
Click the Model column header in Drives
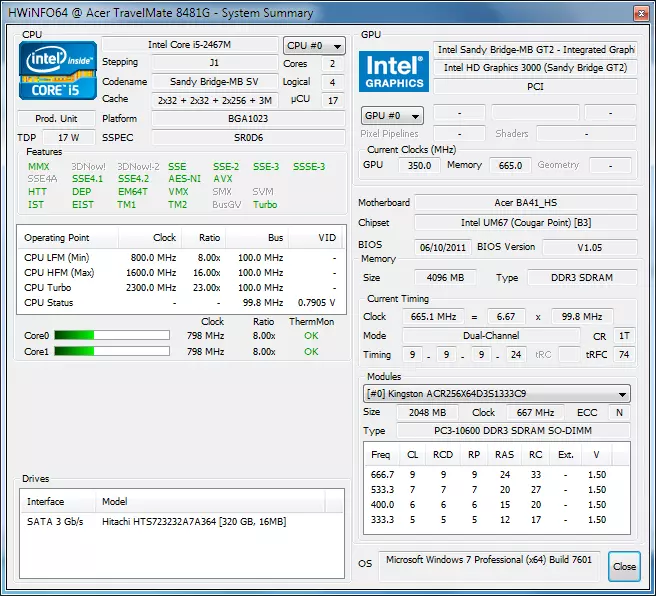210,501
